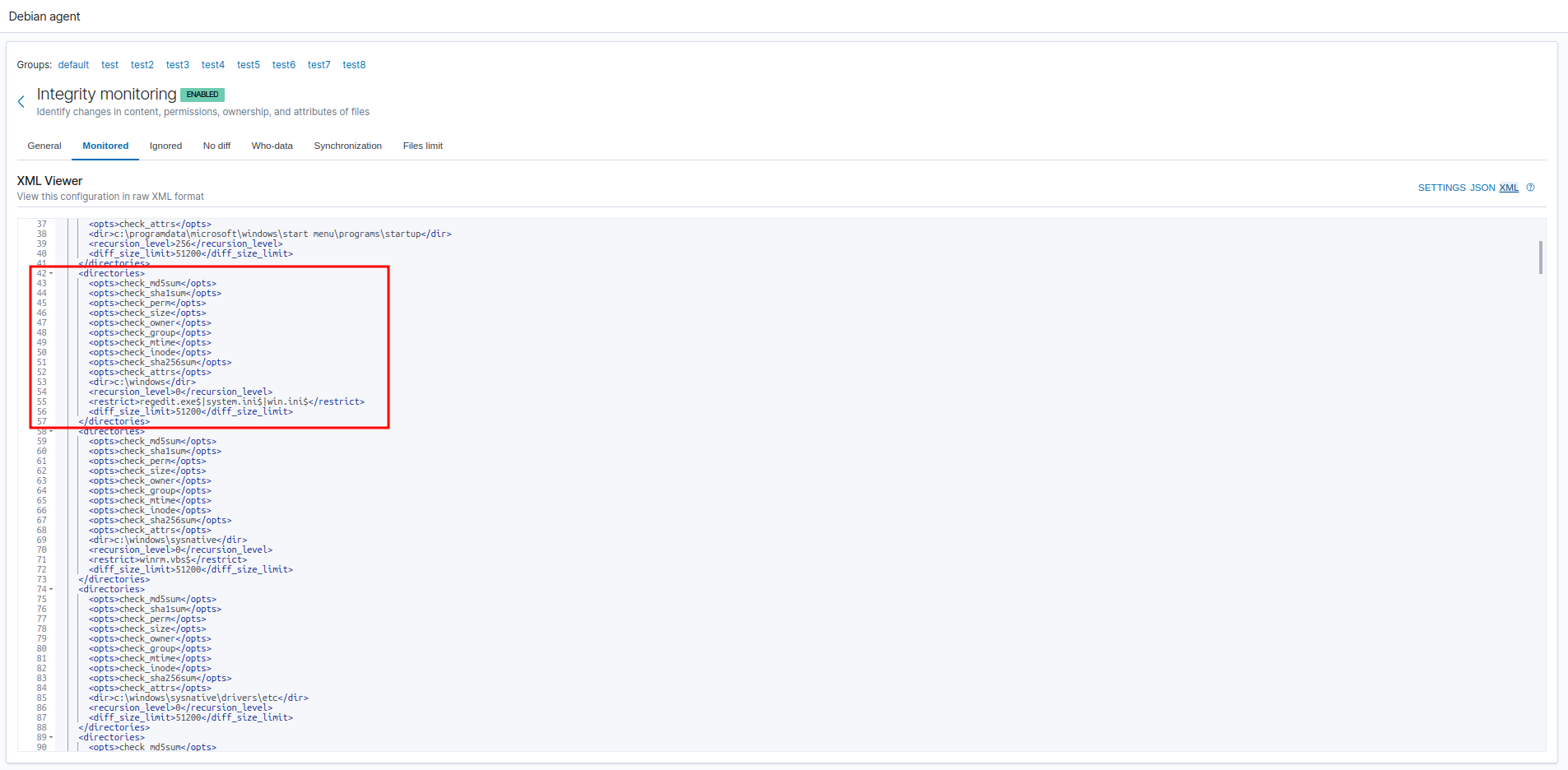Navigate back using the chevron arrow icon
Viewport: 1568px width, 770px height.
click(x=21, y=100)
